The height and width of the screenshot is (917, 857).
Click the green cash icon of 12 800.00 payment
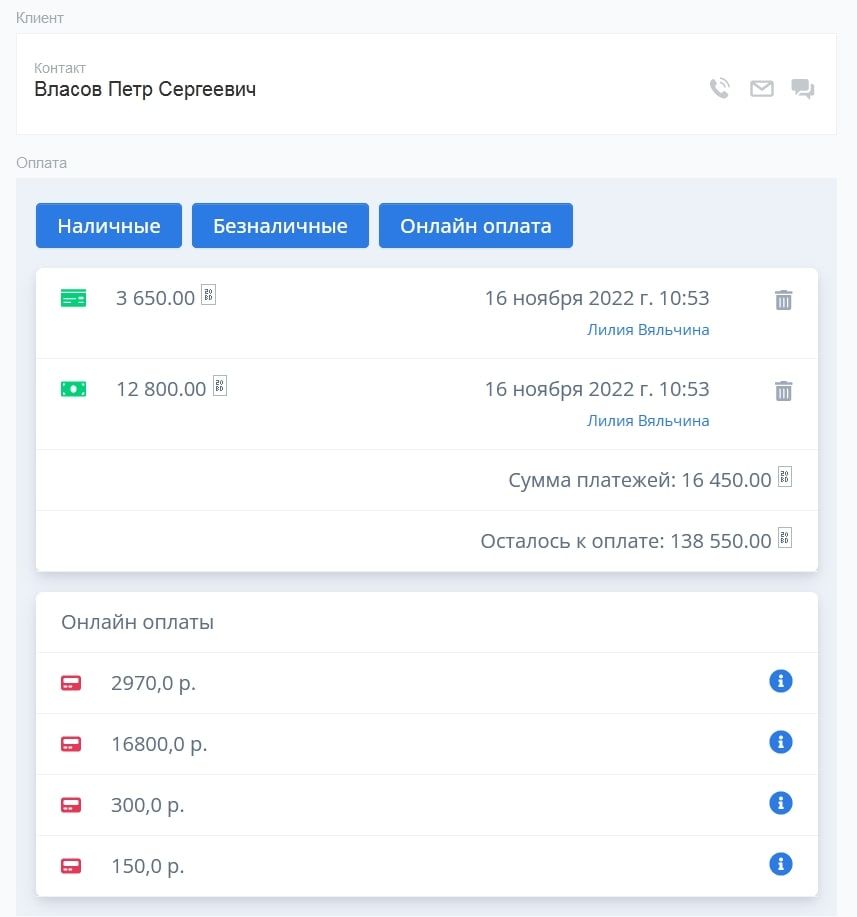click(x=73, y=389)
